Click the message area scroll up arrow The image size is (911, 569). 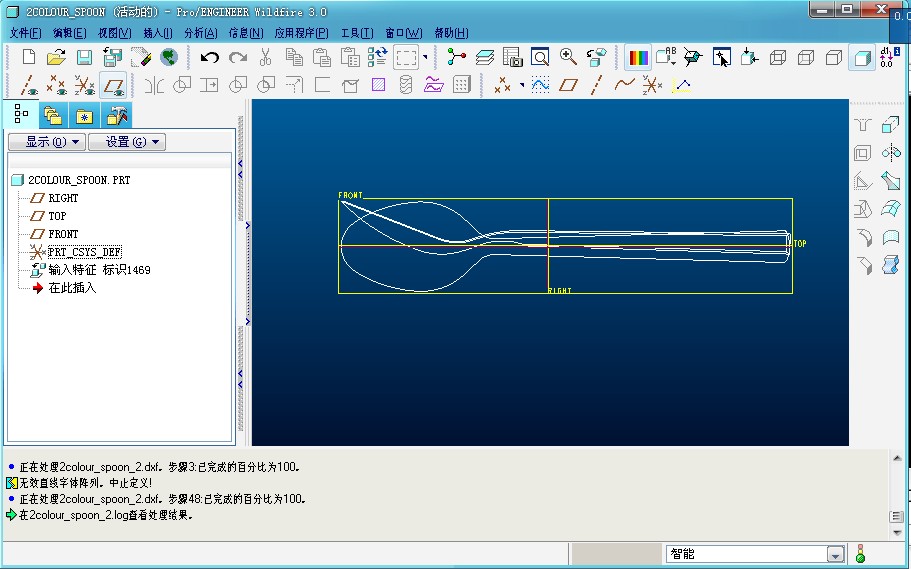897,459
